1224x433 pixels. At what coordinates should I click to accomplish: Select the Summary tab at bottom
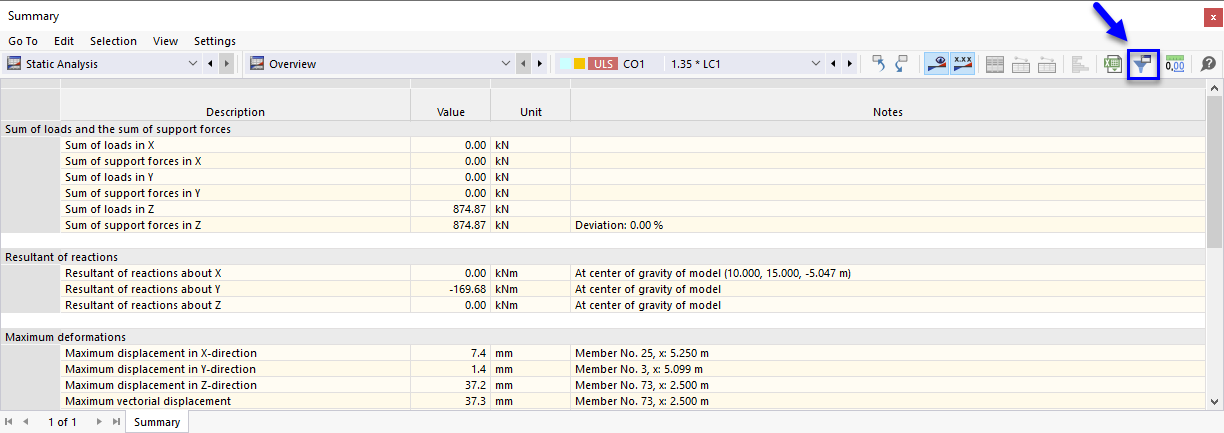(x=157, y=422)
